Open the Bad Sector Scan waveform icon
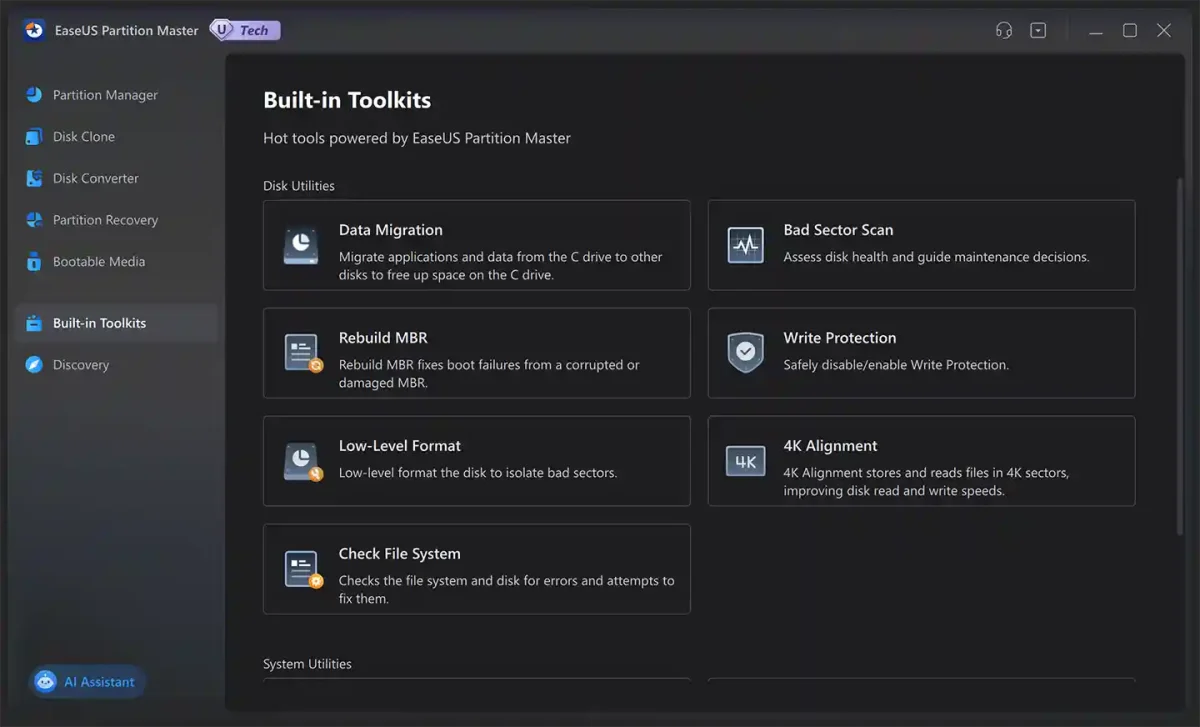 tap(745, 245)
